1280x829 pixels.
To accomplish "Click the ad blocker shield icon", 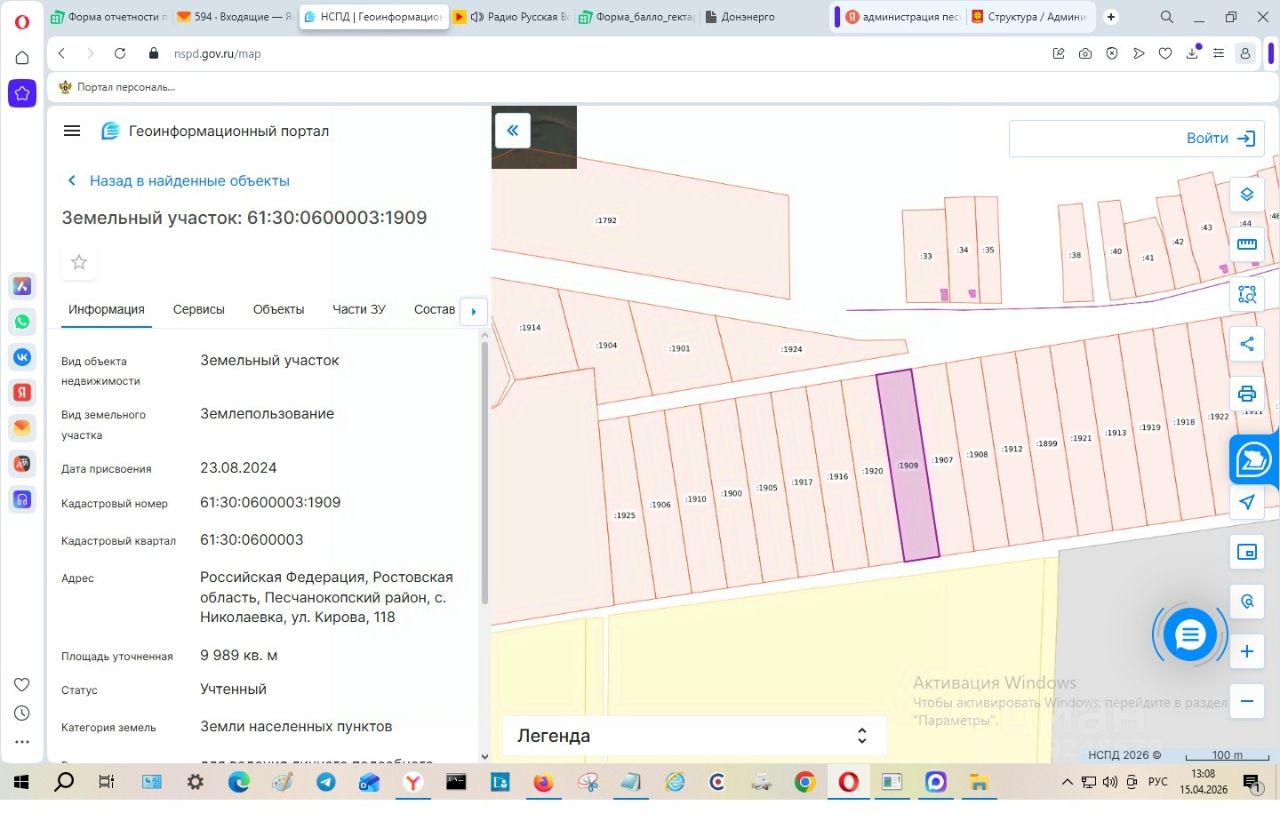I will 1112,54.
